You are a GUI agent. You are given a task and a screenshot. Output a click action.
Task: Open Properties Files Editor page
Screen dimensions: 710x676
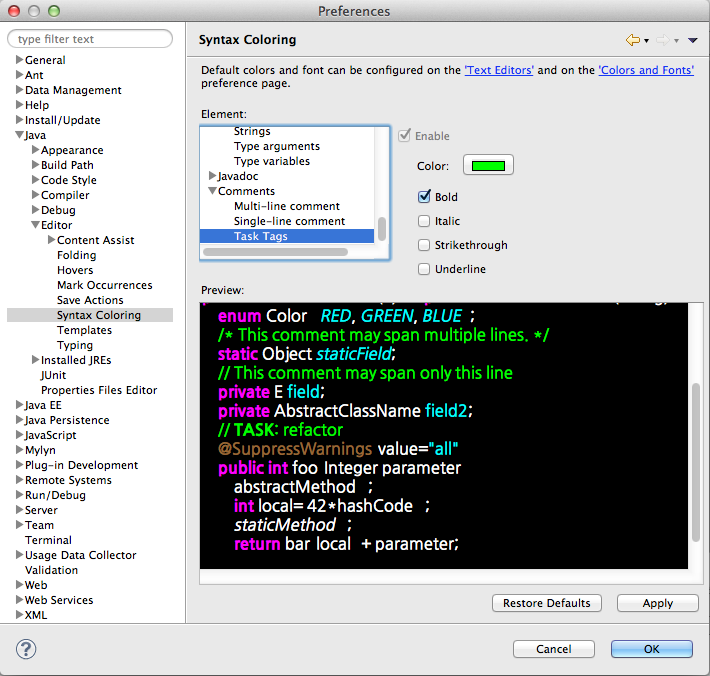[x=99, y=390]
